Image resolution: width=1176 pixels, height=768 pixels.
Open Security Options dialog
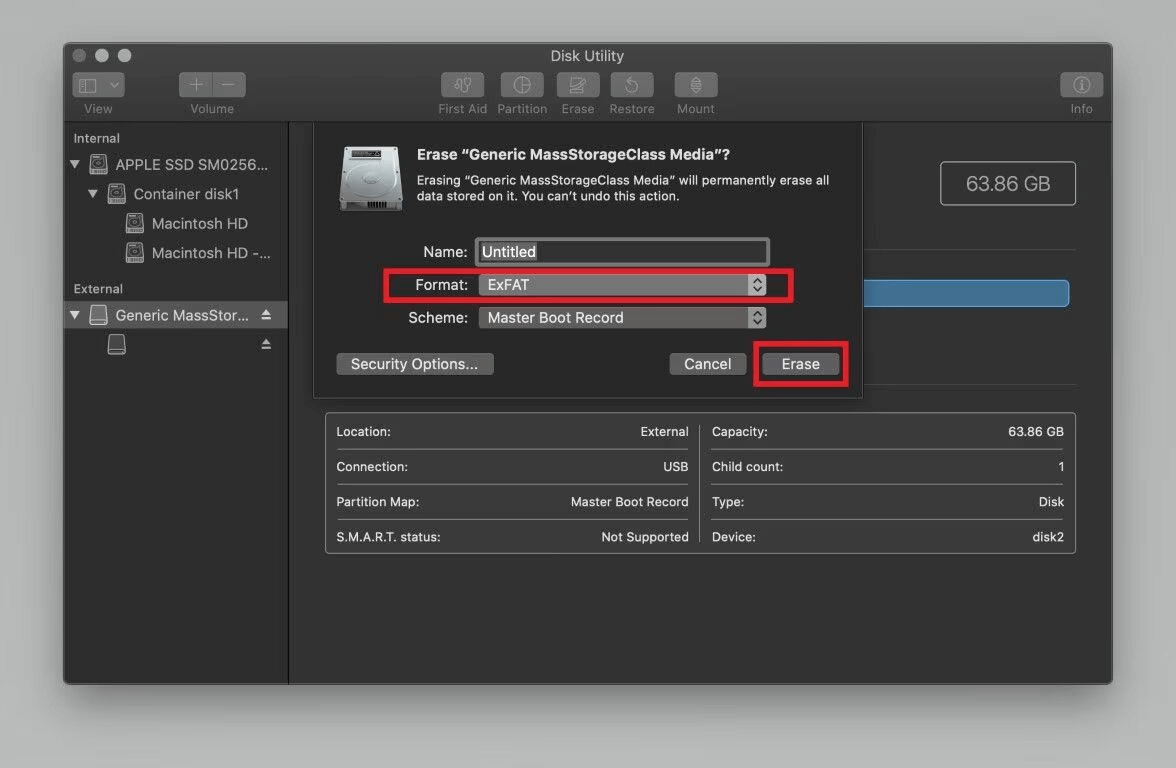[414, 363]
